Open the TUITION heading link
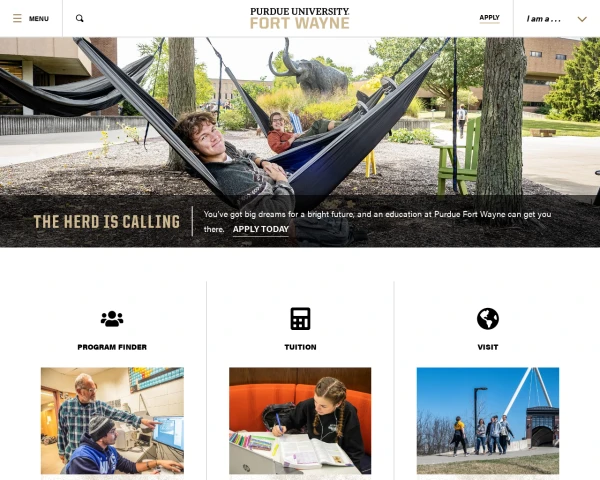Viewport: 600px width, 480px height. [x=300, y=347]
